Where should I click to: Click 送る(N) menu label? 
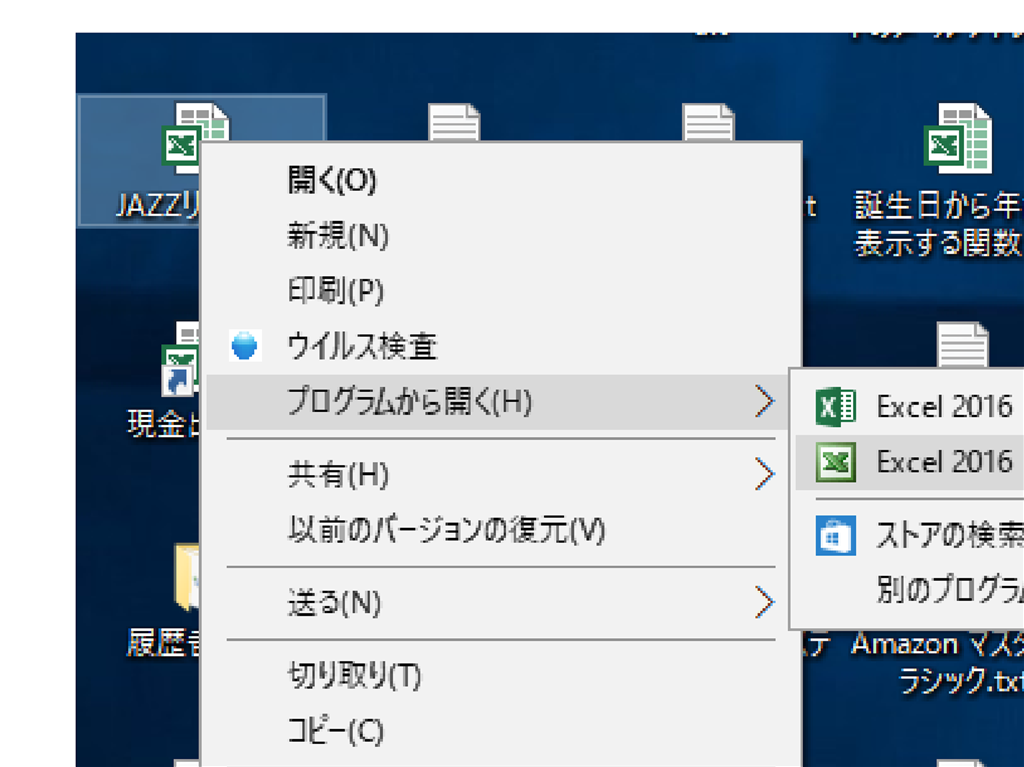coord(334,602)
